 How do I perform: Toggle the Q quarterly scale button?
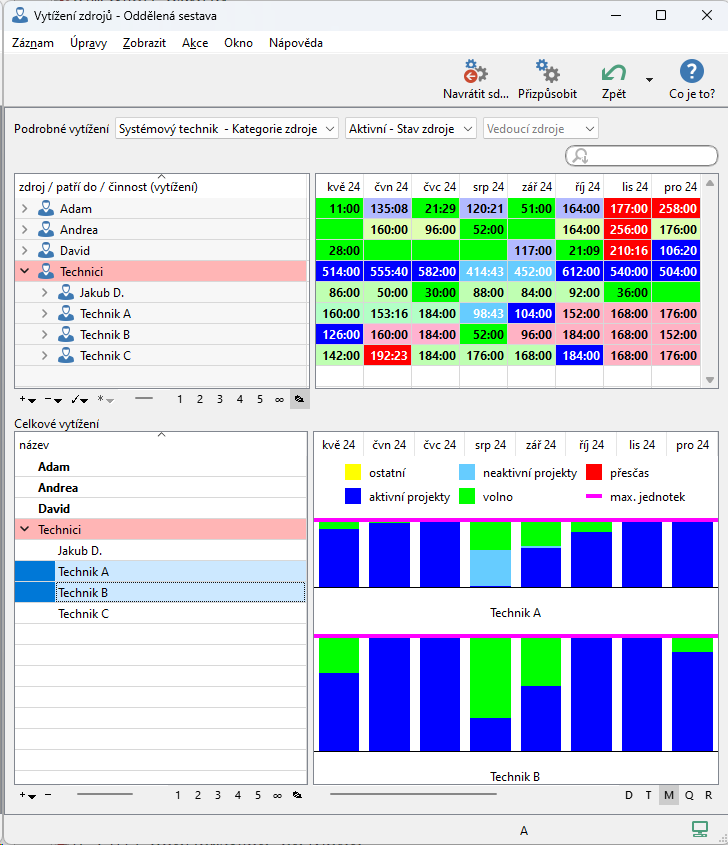(689, 795)
